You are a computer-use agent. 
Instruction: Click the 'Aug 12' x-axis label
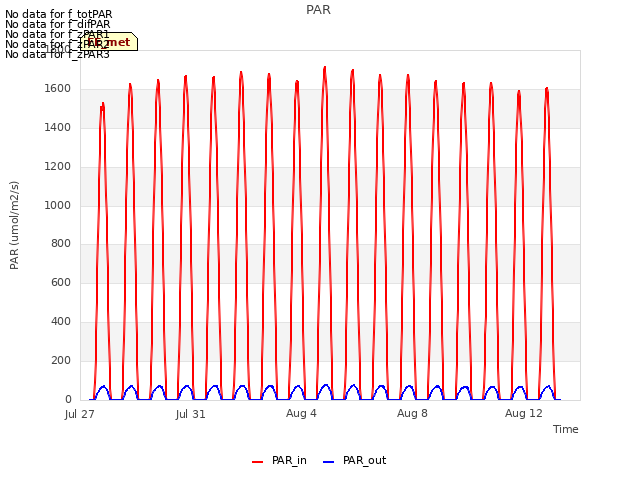pos(524,413)
